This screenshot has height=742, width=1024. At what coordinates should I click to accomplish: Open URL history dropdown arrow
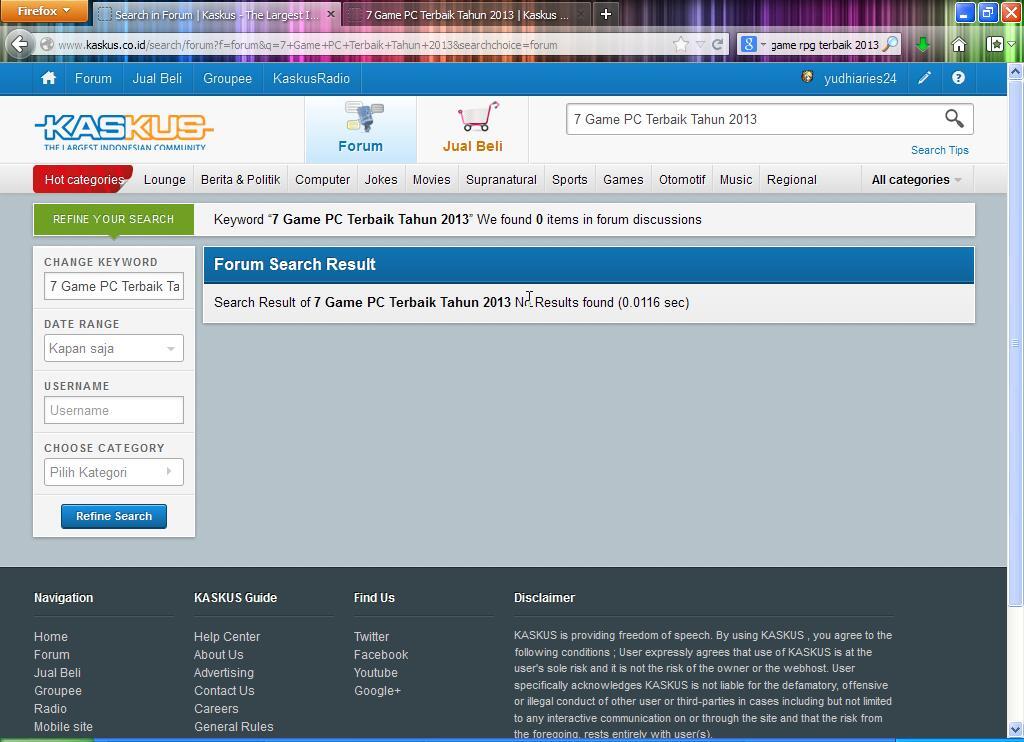point(700,44)
